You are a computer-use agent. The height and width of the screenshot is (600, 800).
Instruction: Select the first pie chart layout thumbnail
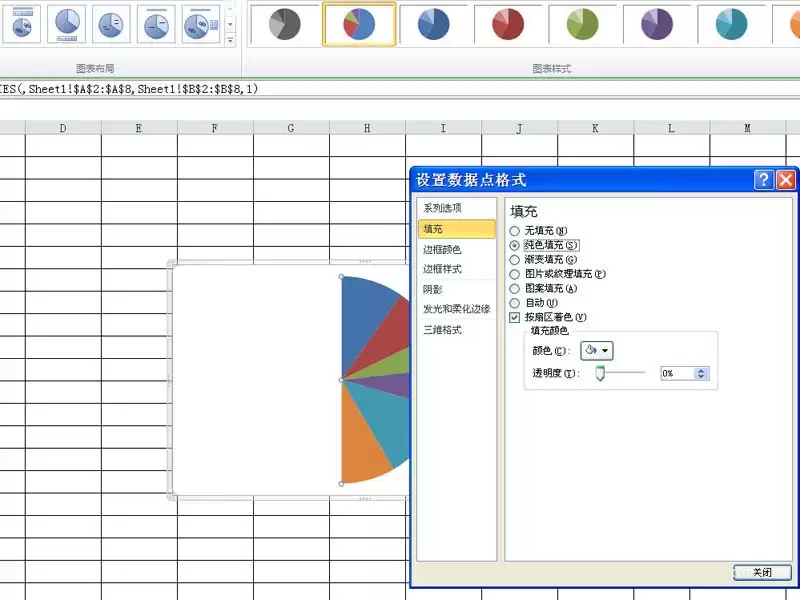pos(20,25)
